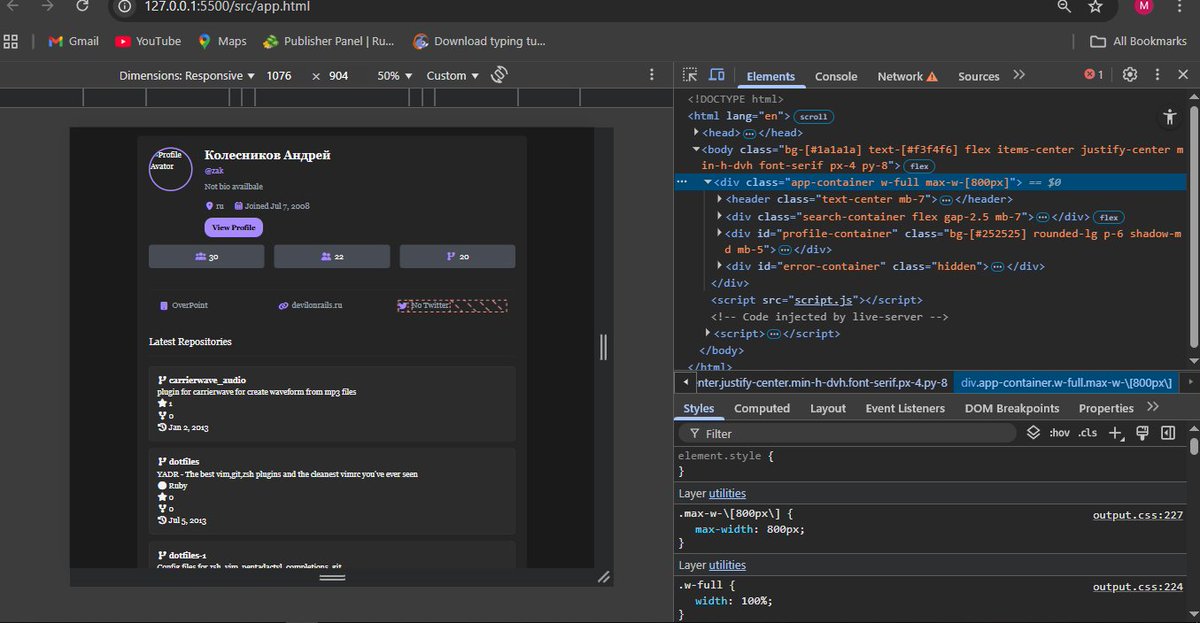This screenshot has height=623, width=1200.
Task: Open the 50% zoom dropdown
Action: 393,75
